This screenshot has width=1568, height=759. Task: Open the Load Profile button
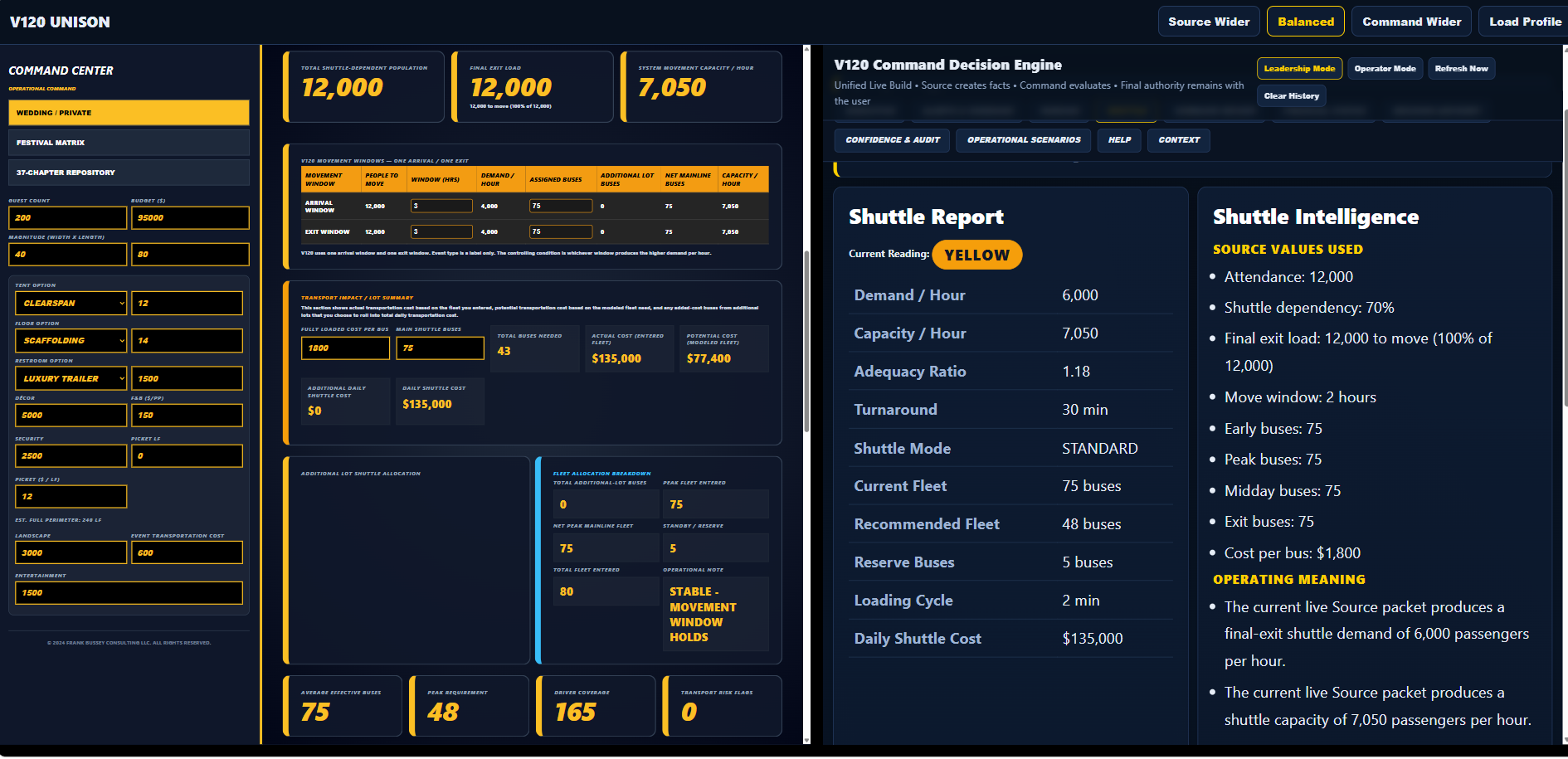tap(1524, 22)
